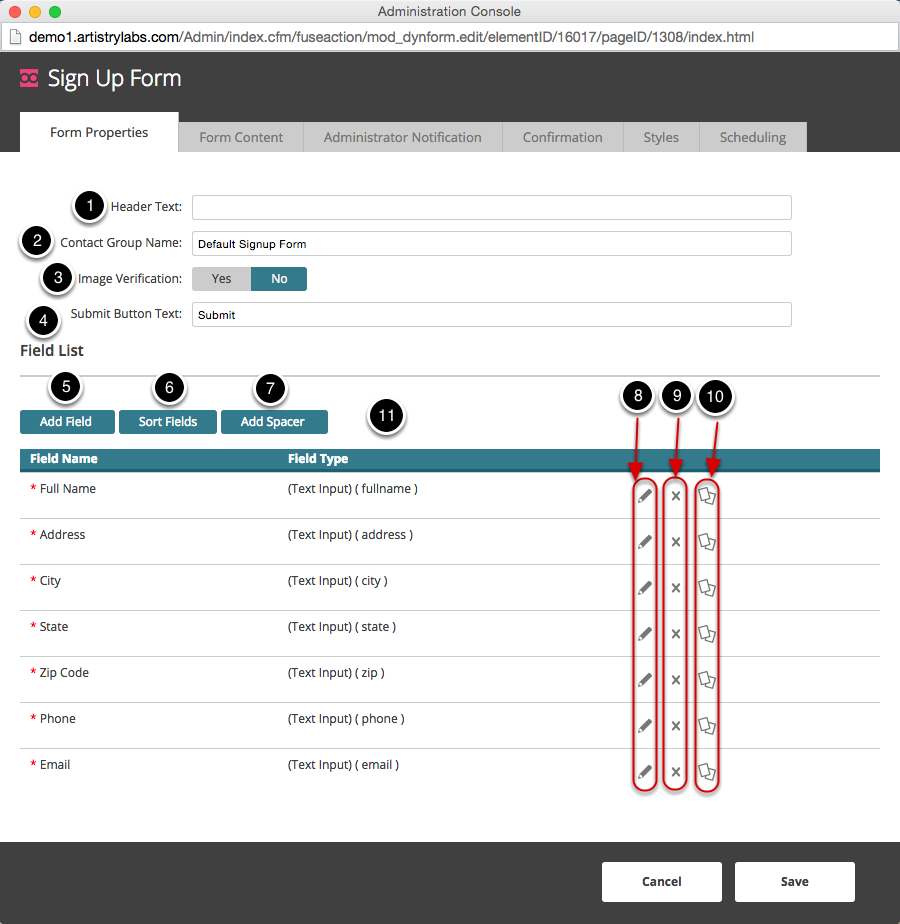This screenshot has width=900, height=924.
Task: Duplicate the Phone field
Action: [x=707, y=725]
